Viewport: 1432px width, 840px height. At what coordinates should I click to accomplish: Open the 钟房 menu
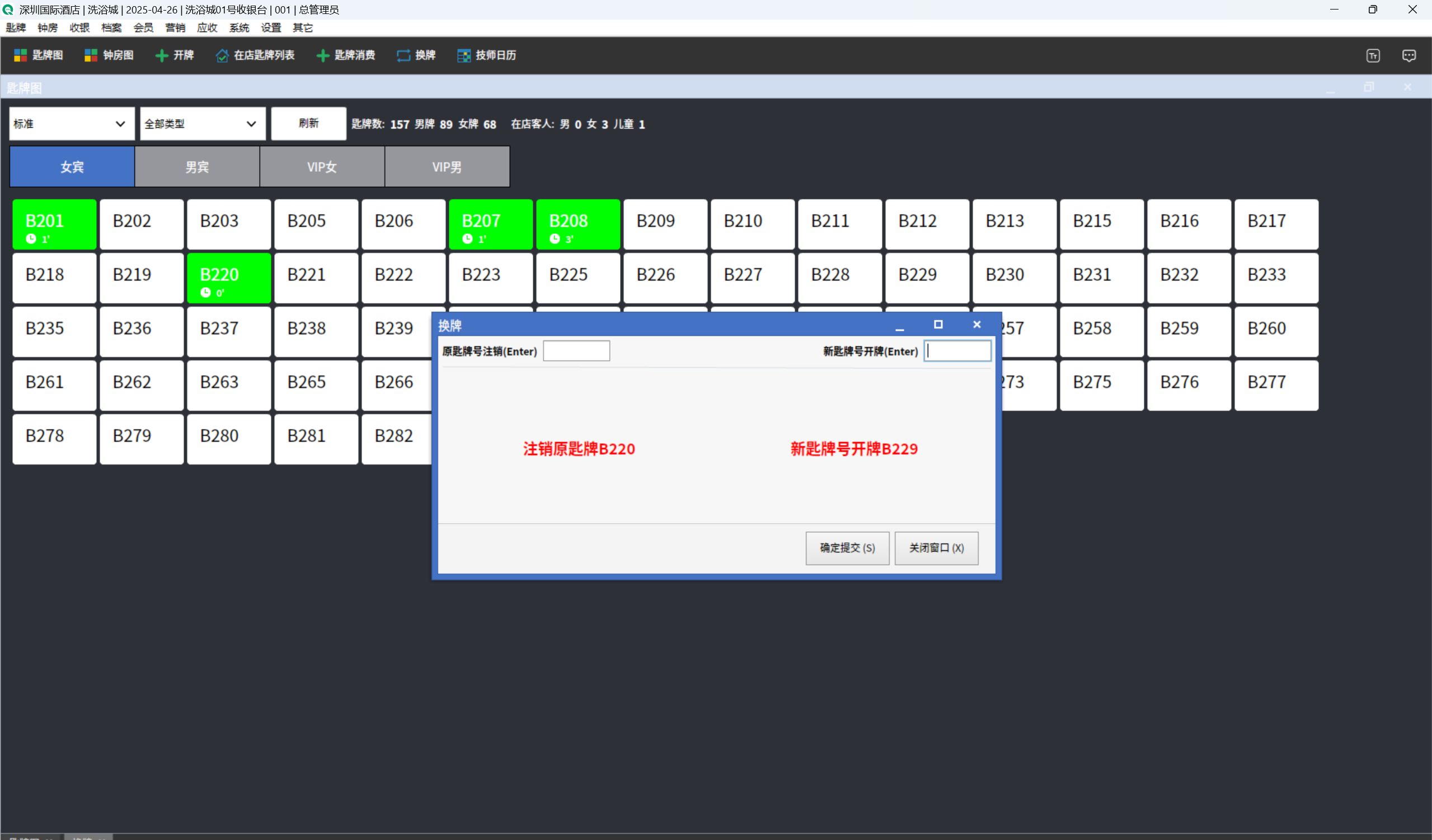48,28
